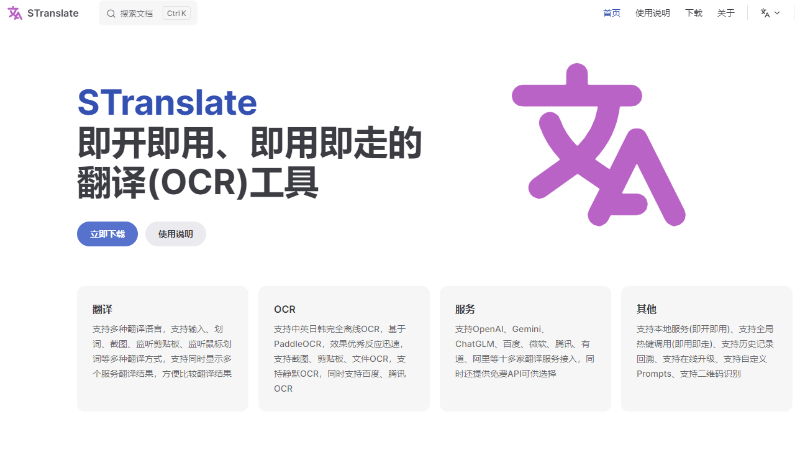
Task: Expand the language switcher chevron
Action: tap(777, 13)
